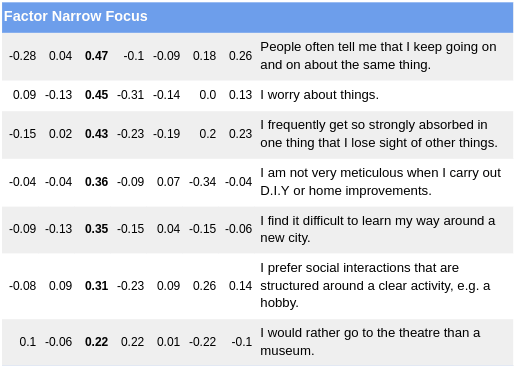The image size is (520, 366).
Task: Click the bold 0.31 loading value
Action: coord(96,286)
